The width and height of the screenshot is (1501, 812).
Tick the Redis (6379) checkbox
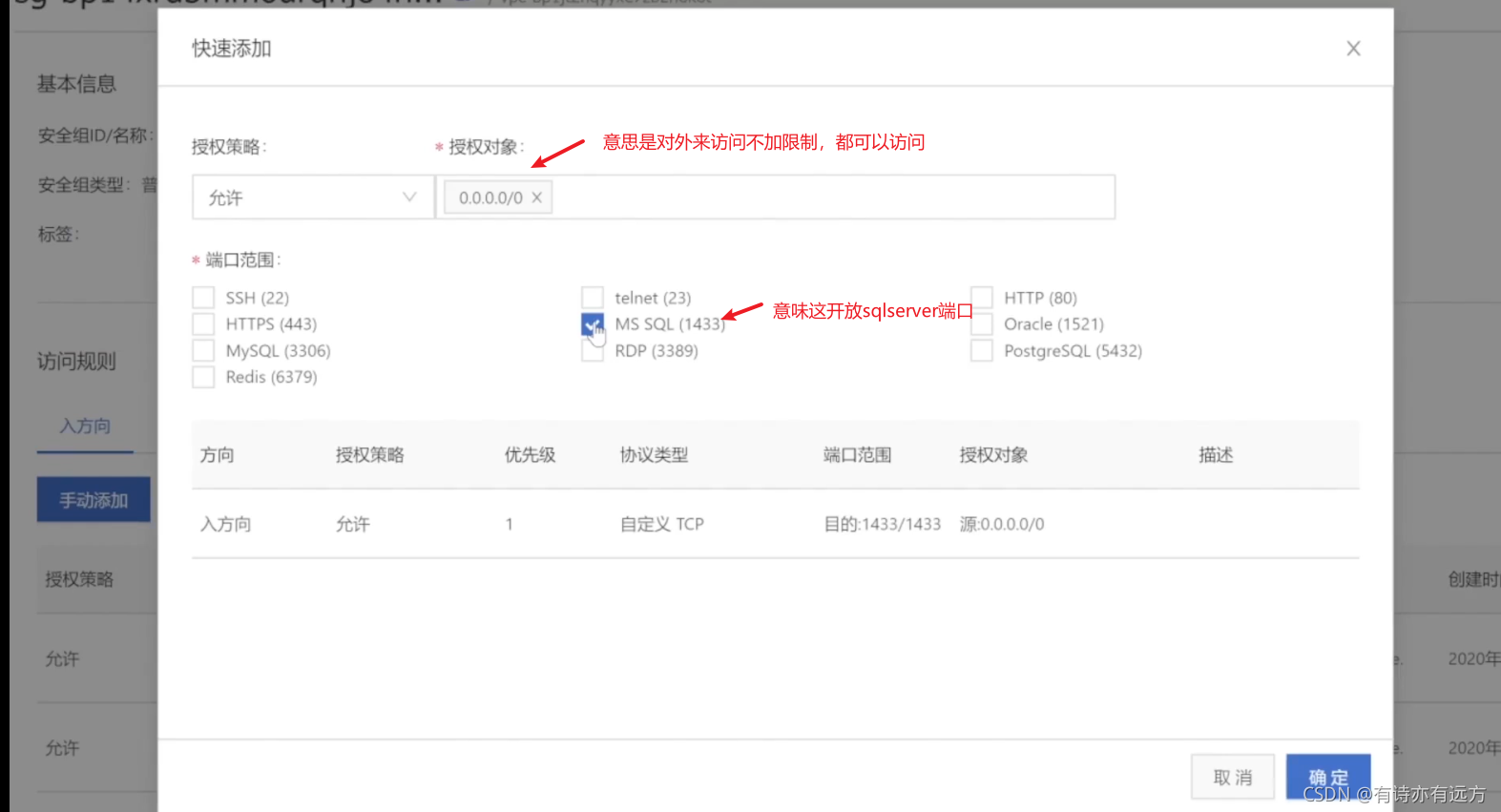pos(203,377)
